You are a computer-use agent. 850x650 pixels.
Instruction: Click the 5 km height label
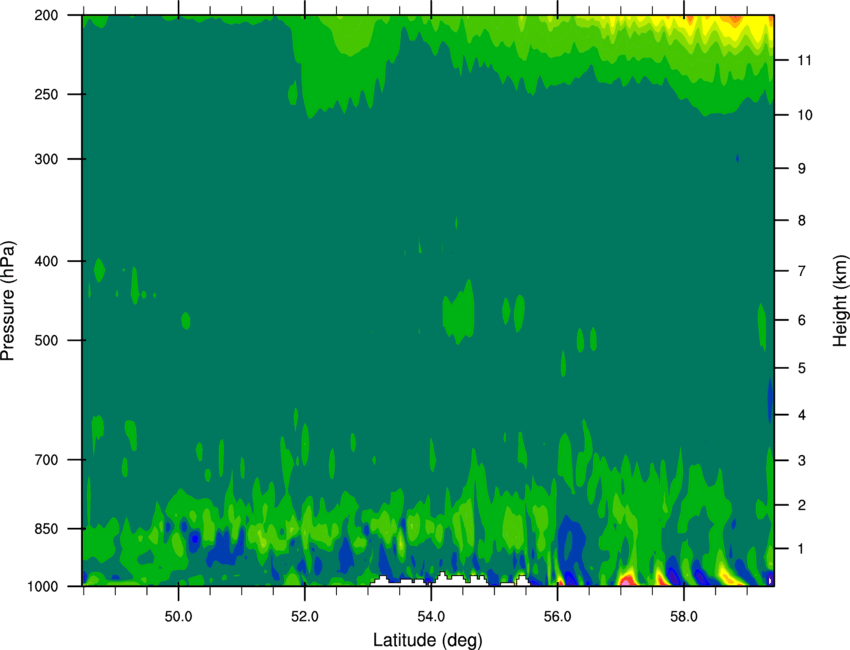(802, 369)
